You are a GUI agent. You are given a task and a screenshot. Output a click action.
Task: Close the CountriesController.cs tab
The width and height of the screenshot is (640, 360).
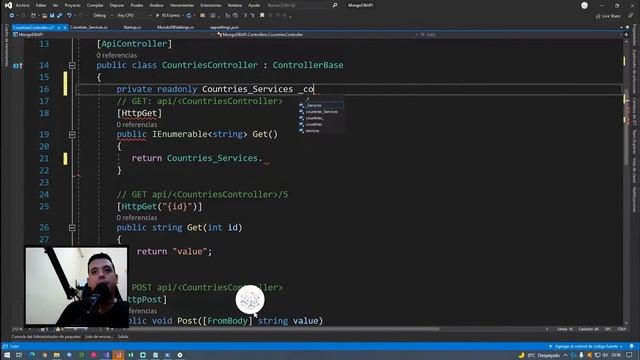pos(65,27)
